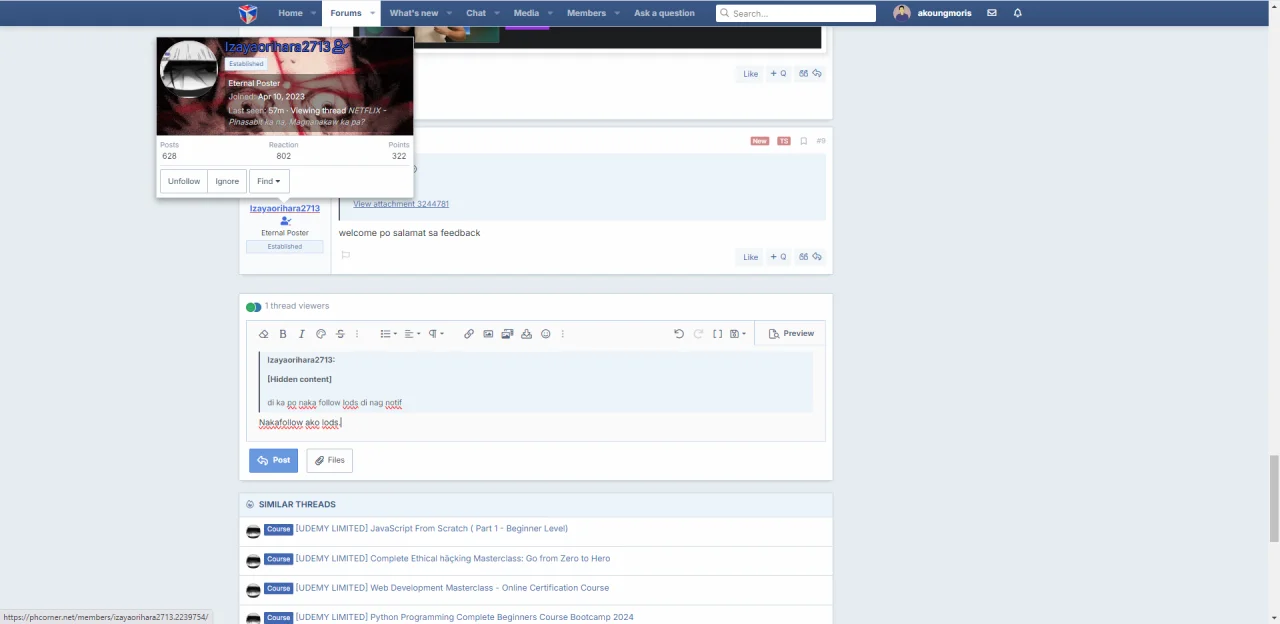Open the alerts bell icon
The height and width of the screenshot is (624, 1280).
click(x=1018, y=13)
